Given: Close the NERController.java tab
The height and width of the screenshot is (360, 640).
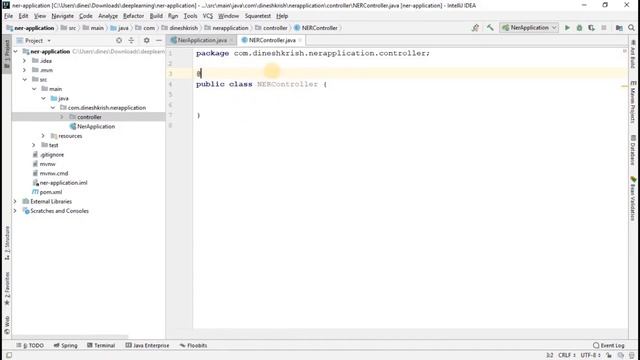Looking at the screenshot, I should [x=300, y=40].
